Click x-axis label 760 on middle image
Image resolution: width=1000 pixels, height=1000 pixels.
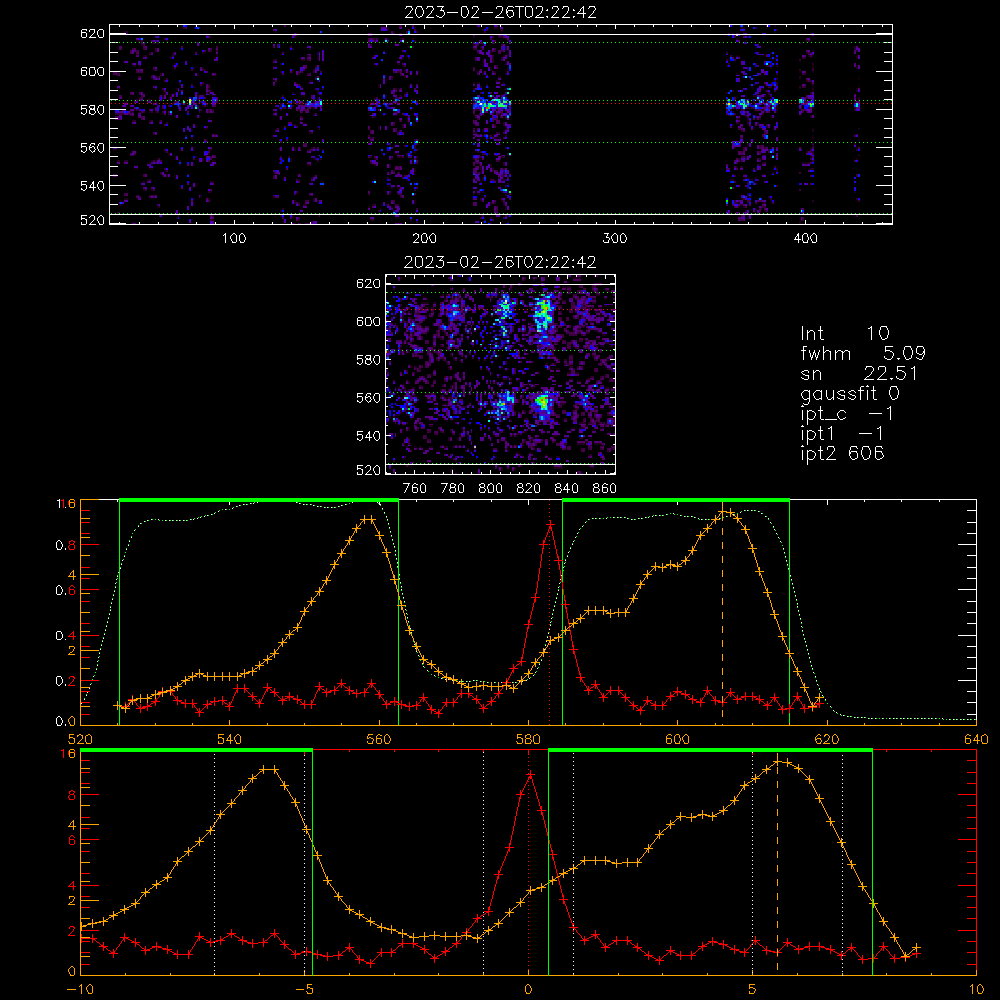pyautogui.click(x=415, y=489)
